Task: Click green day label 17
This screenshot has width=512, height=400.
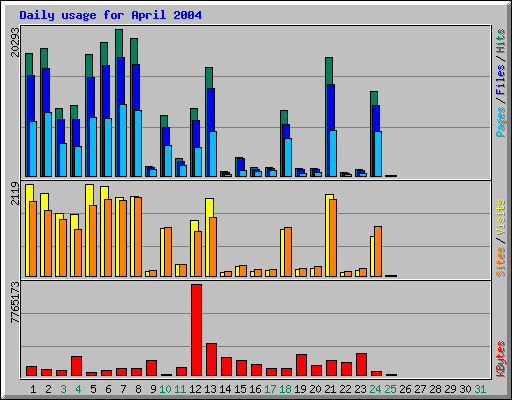Action: pyautogui.click(x=270, y=389)
